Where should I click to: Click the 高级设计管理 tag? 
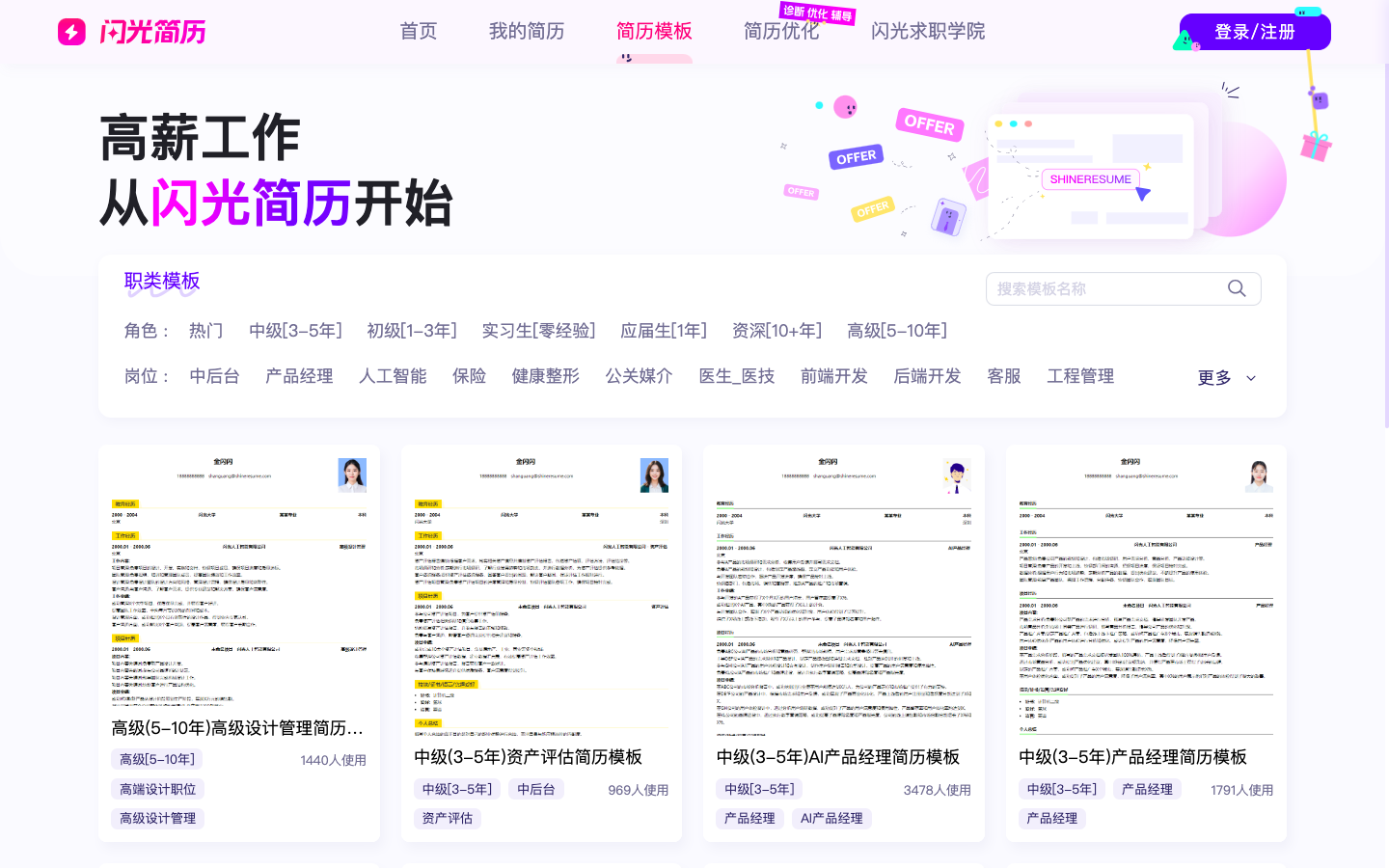158,818
